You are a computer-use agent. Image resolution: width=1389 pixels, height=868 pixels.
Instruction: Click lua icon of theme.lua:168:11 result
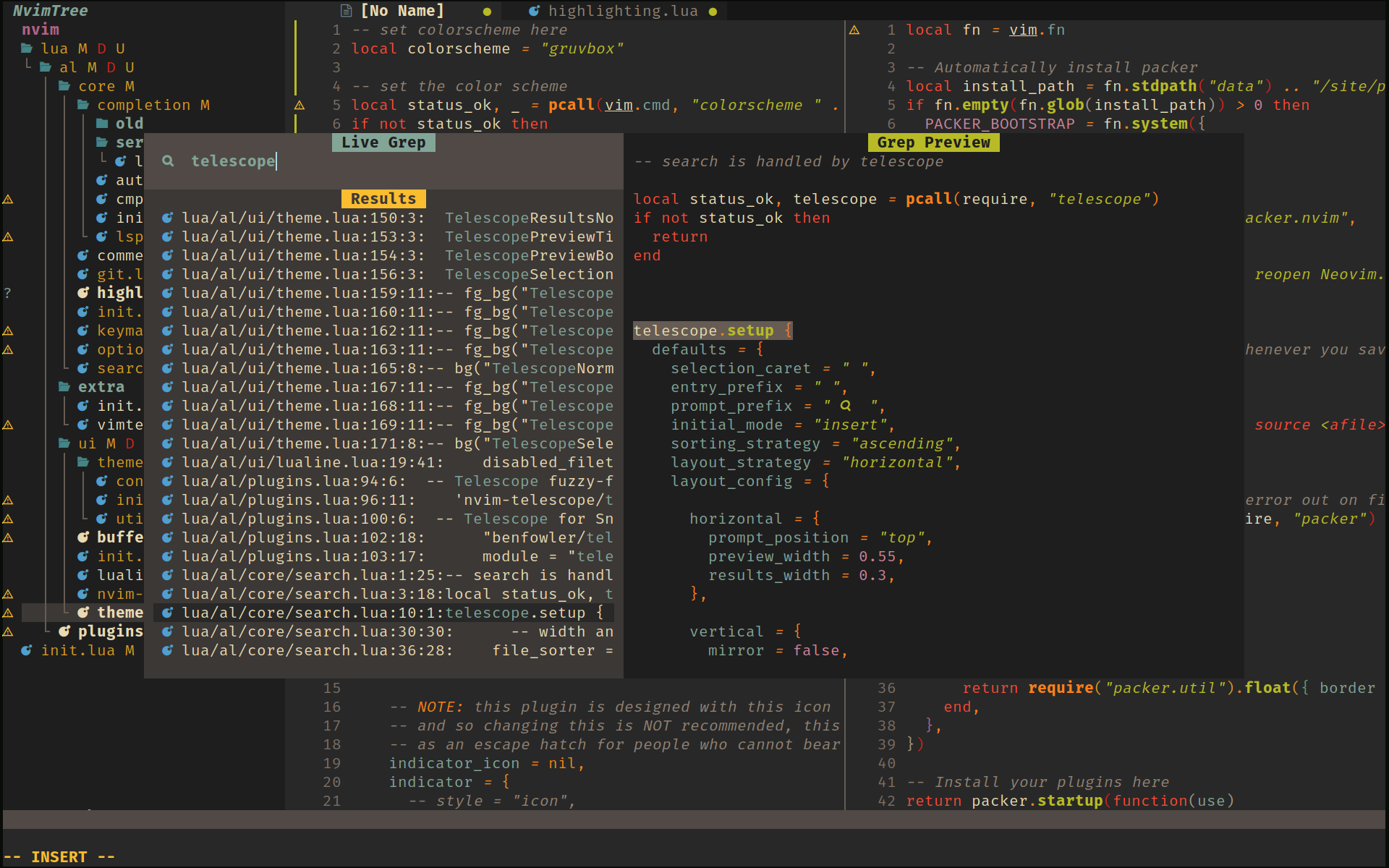(167, 406)
